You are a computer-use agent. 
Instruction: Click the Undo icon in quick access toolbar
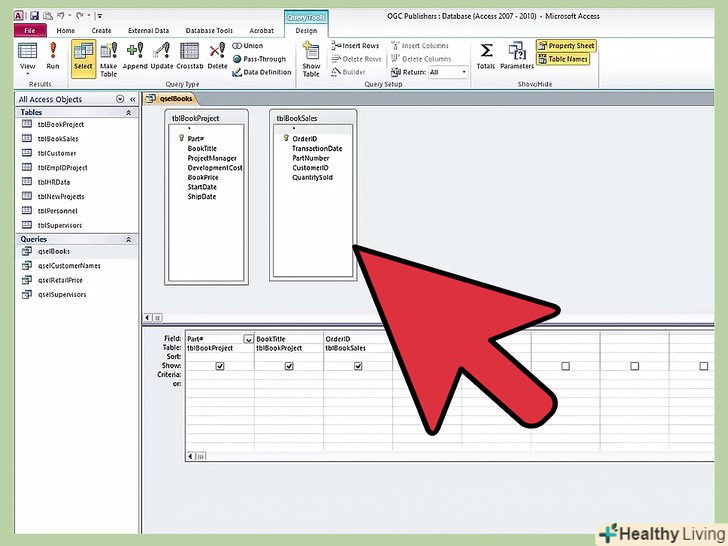(x=61, y=16)
